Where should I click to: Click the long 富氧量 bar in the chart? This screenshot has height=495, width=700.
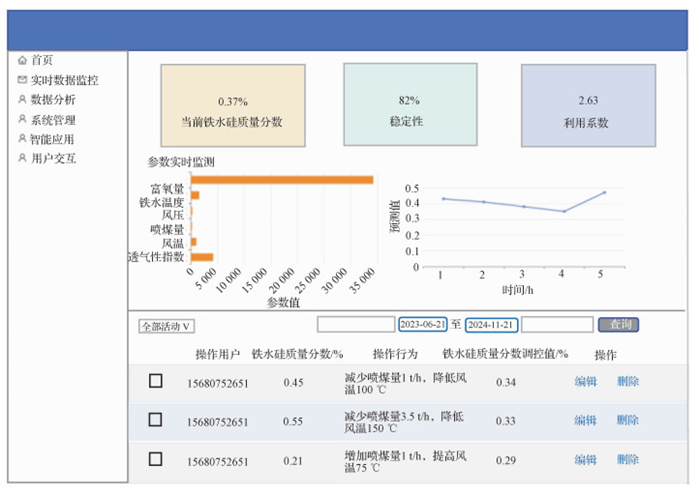282,180
